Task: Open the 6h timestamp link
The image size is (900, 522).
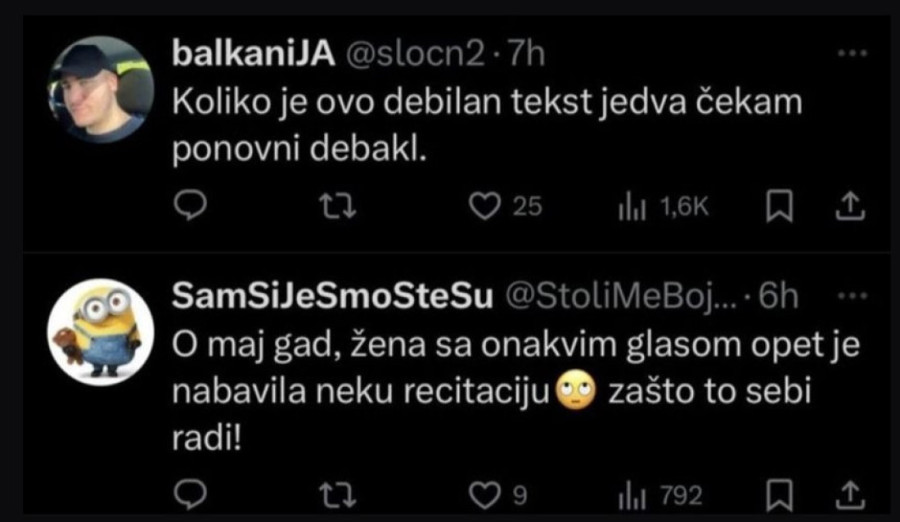Action: point(779,297)
